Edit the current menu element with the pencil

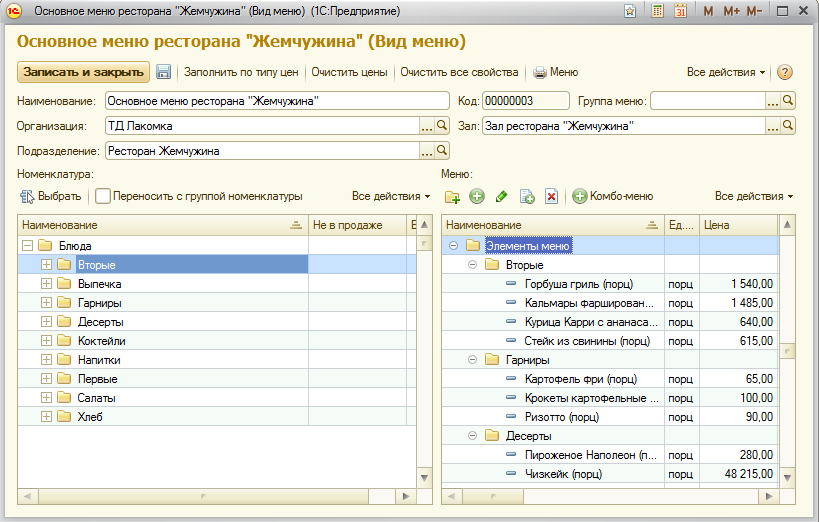(502, 197)
